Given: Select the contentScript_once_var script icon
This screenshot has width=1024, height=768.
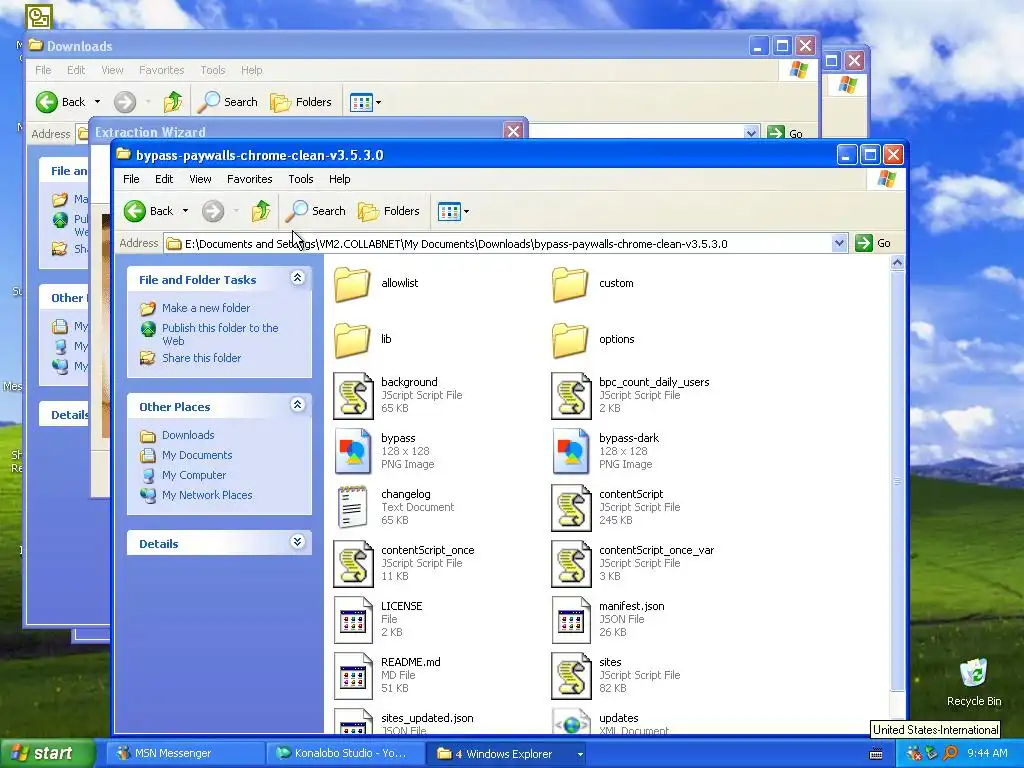Looking at the screenshot, I should pos(571,564).
